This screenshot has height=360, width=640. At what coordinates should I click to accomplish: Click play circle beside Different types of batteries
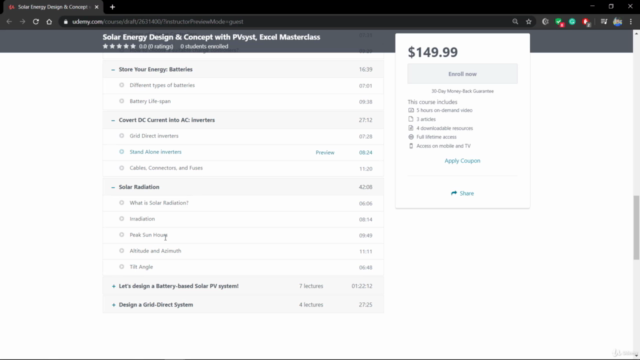tap(122, 85)
